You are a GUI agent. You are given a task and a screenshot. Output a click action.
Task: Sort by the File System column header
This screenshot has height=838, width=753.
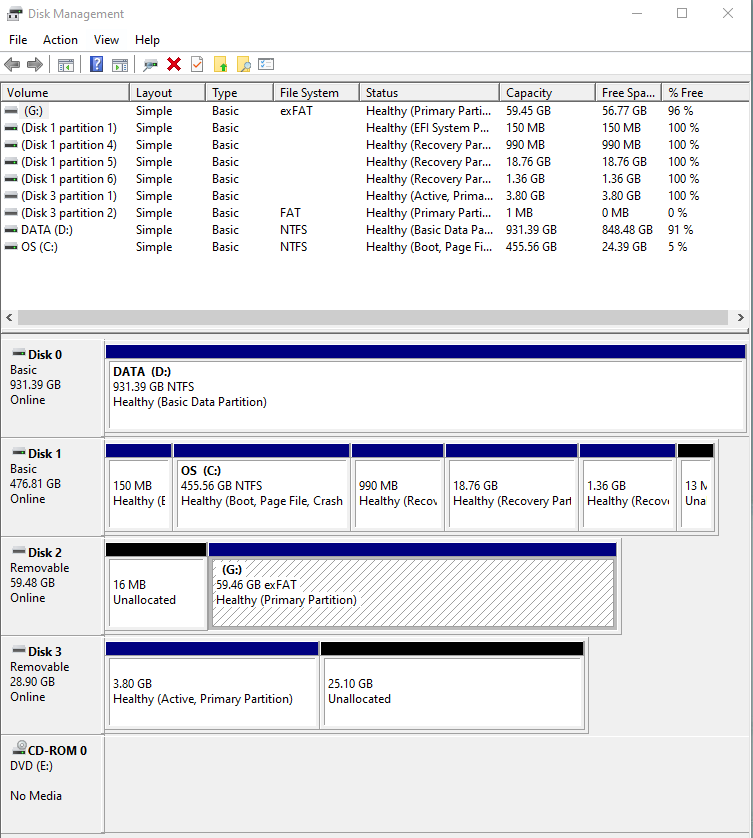point(316,92)
